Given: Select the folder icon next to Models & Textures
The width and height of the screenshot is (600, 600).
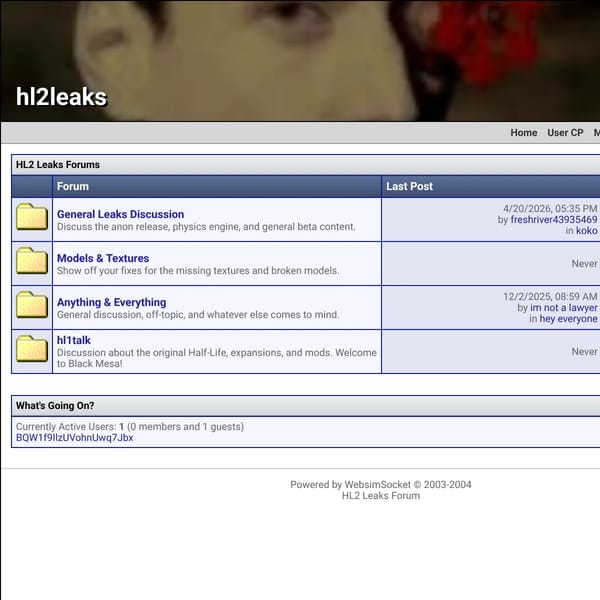Looking at the screenshot, I should click(x=32, y=261).
